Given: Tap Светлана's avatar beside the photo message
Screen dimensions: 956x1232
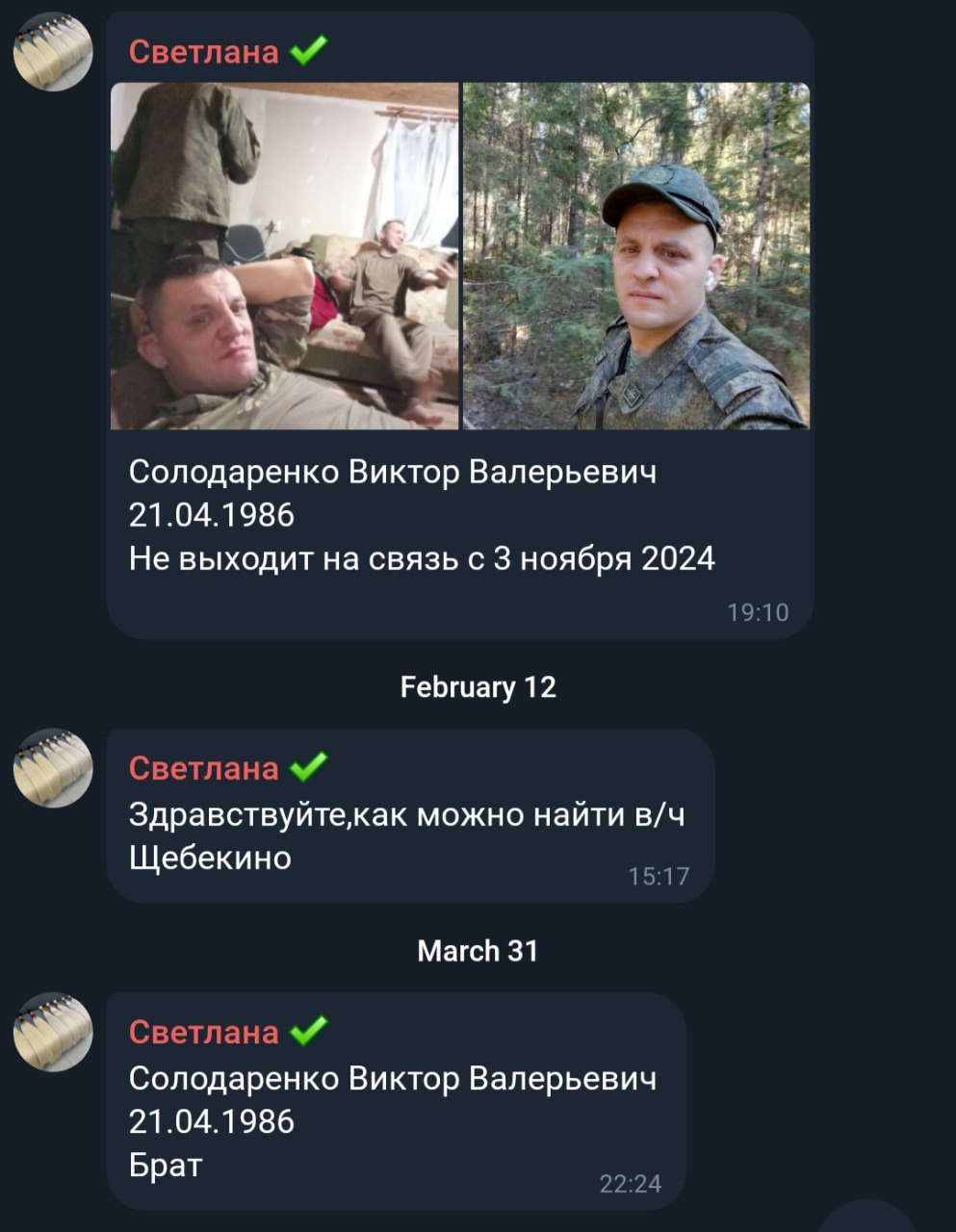Looking at the screenshot, I should (53, 52).
